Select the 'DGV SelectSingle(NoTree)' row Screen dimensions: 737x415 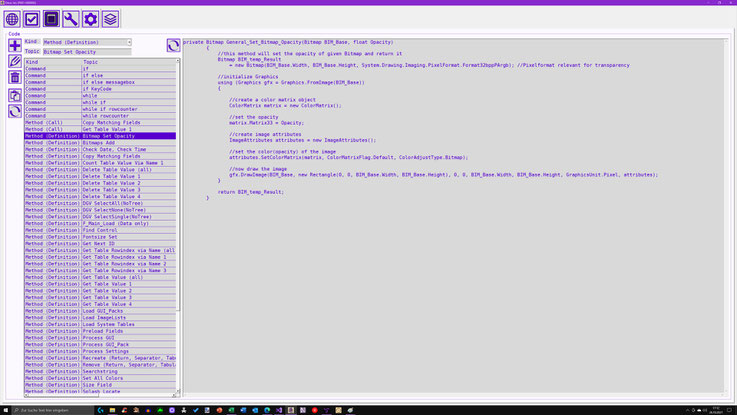(100, 217)
